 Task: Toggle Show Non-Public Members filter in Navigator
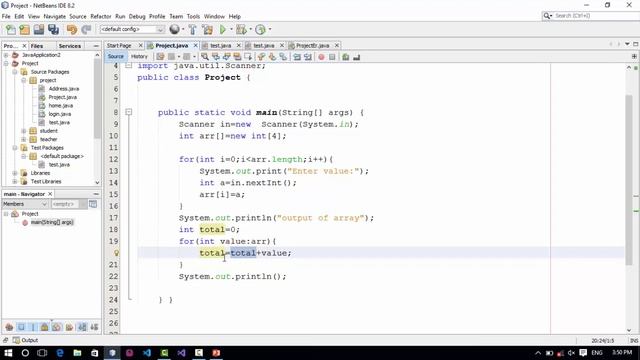(44, 327)
